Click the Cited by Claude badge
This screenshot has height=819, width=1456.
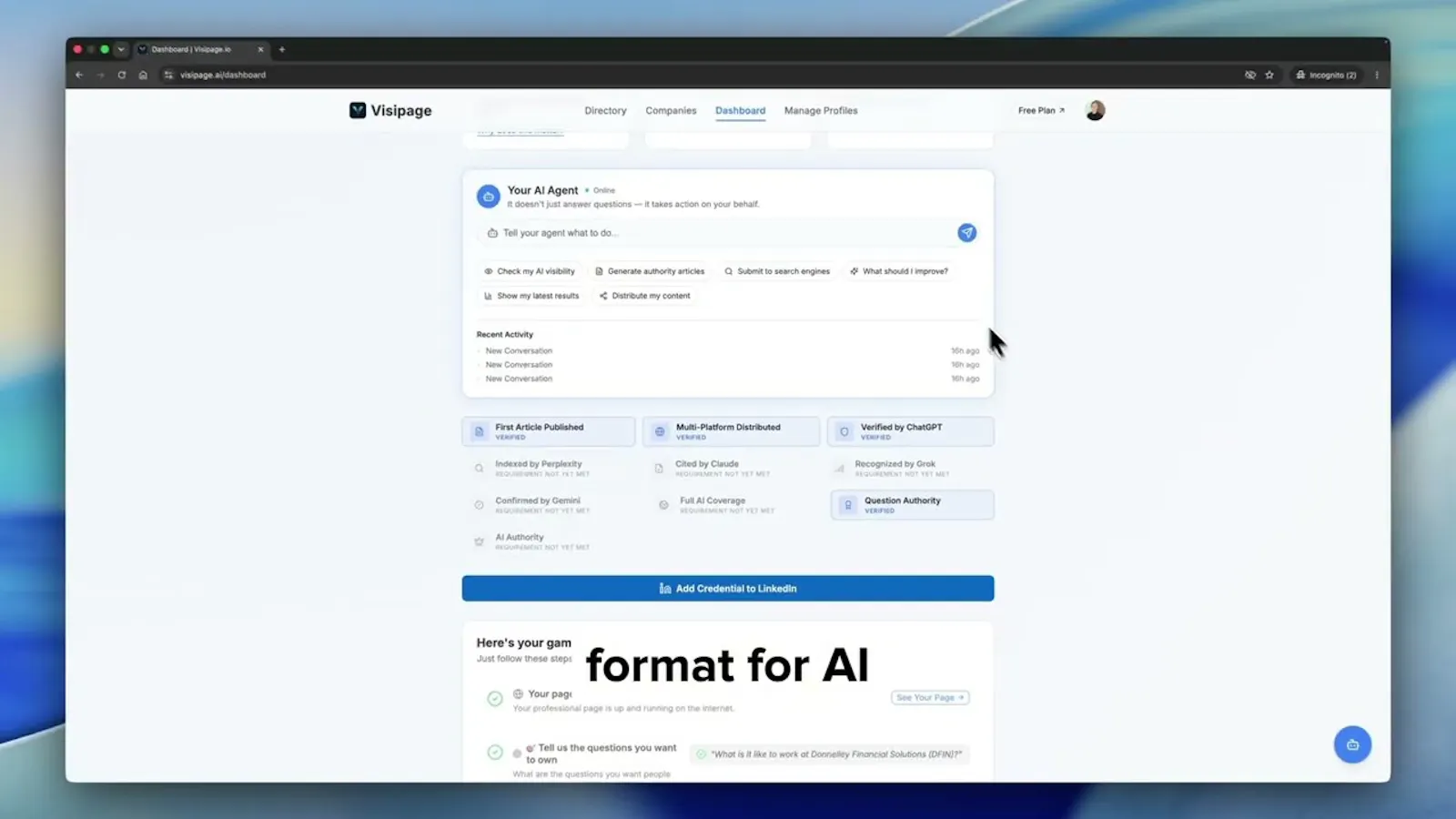[x=722, y=468]
